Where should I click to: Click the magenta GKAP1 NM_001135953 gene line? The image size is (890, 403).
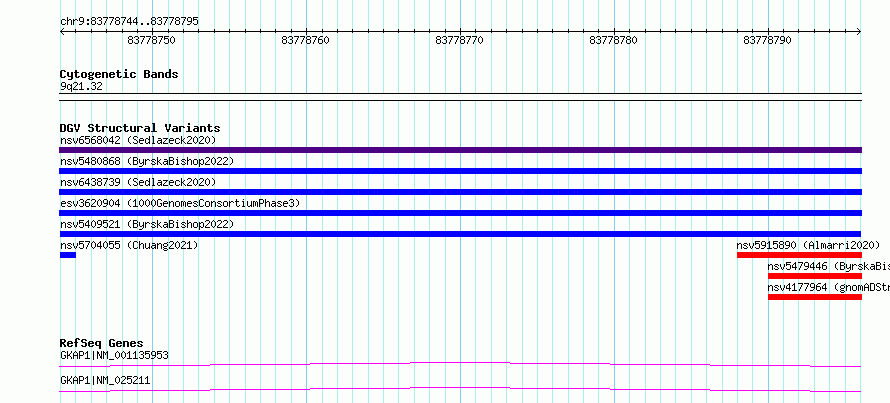tap(460, 364)
